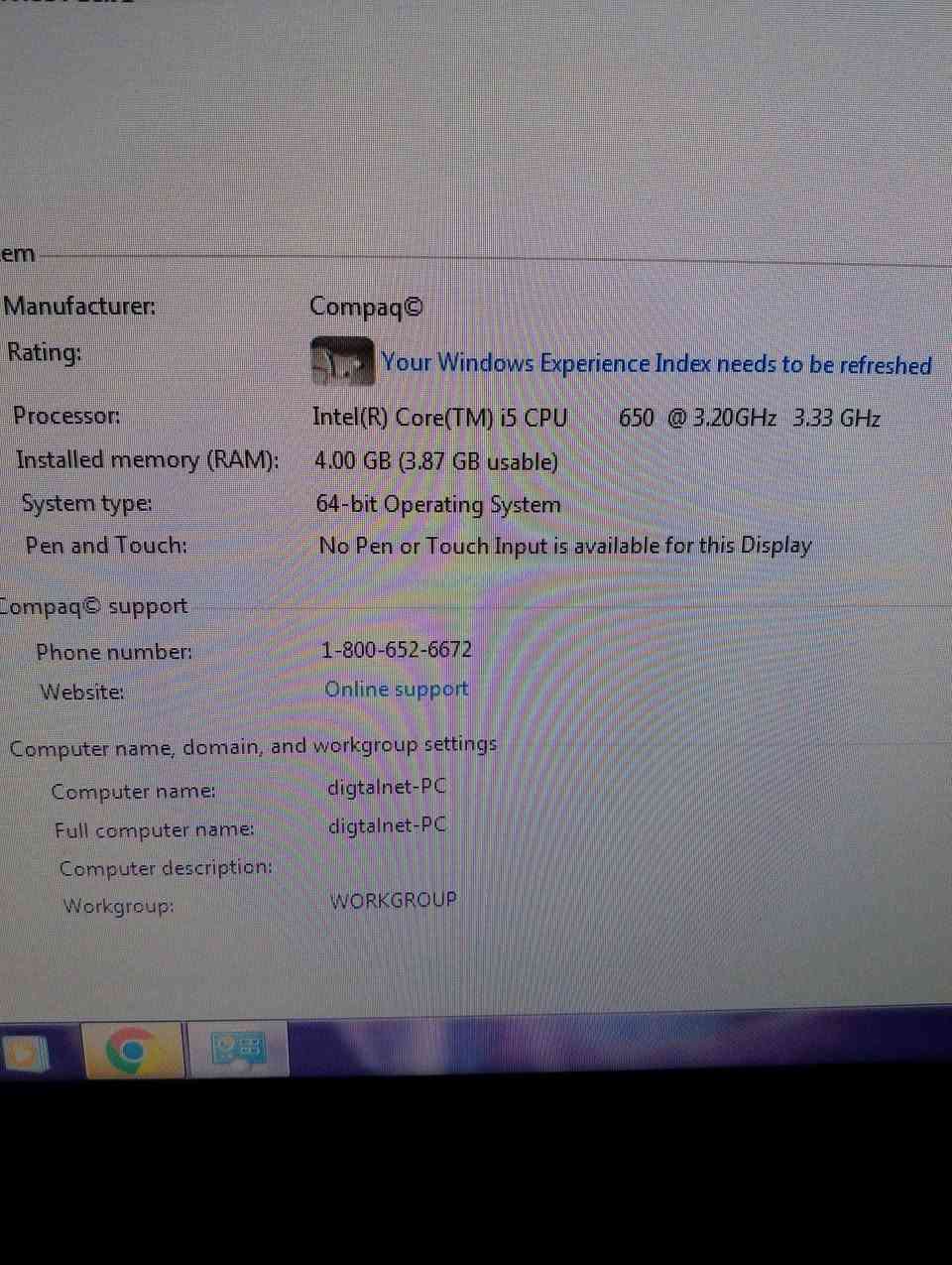Screen dimensions: 952x1265
Task: Select the digtalnet-PC Full computer name value
Action: [x=388, y=825]
